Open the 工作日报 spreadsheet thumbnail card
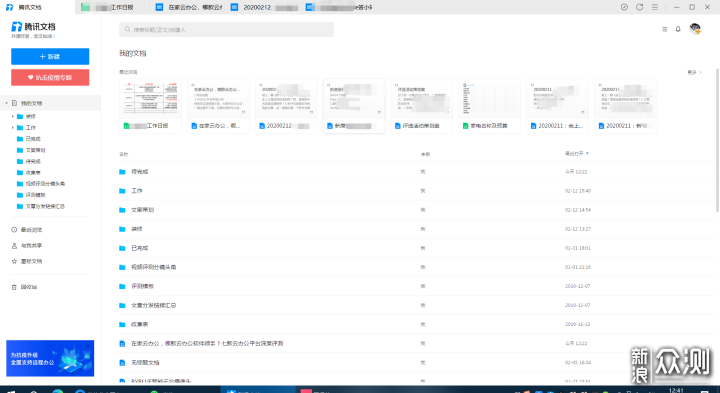 coord(150,106)
